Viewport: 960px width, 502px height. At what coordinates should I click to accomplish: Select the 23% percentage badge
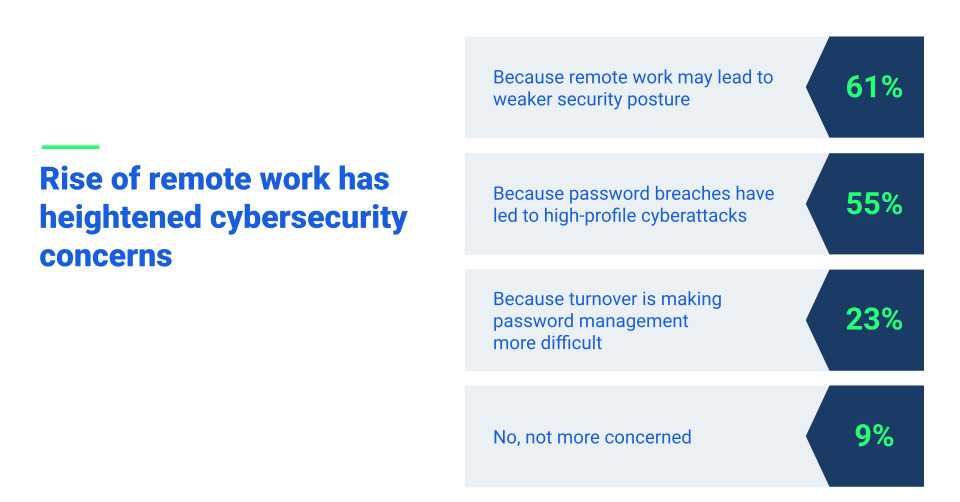point(874,320)
